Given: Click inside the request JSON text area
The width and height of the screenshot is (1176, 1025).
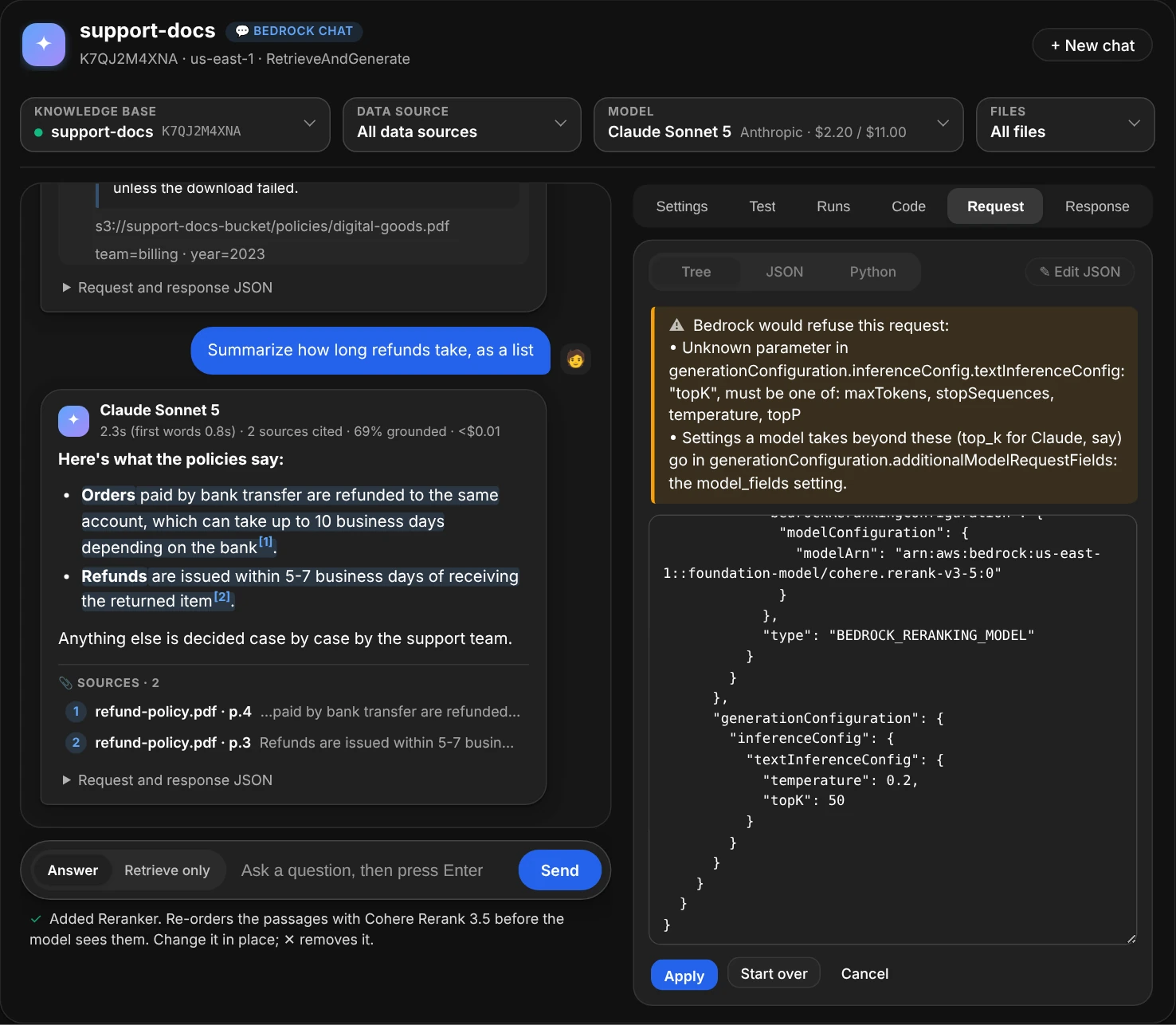Looking at the screenshot, I should click(x=892, y=729).
